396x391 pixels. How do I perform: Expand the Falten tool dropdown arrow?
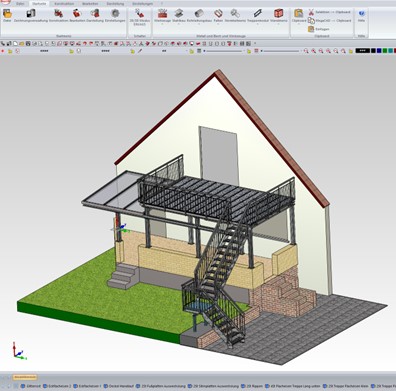218,24
